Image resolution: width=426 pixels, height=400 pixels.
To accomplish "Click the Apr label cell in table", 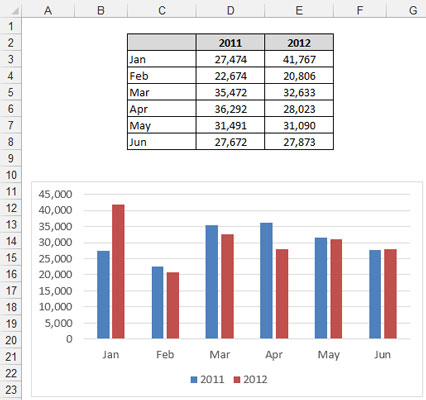I will pyautogui.click(x=162, y=109).
